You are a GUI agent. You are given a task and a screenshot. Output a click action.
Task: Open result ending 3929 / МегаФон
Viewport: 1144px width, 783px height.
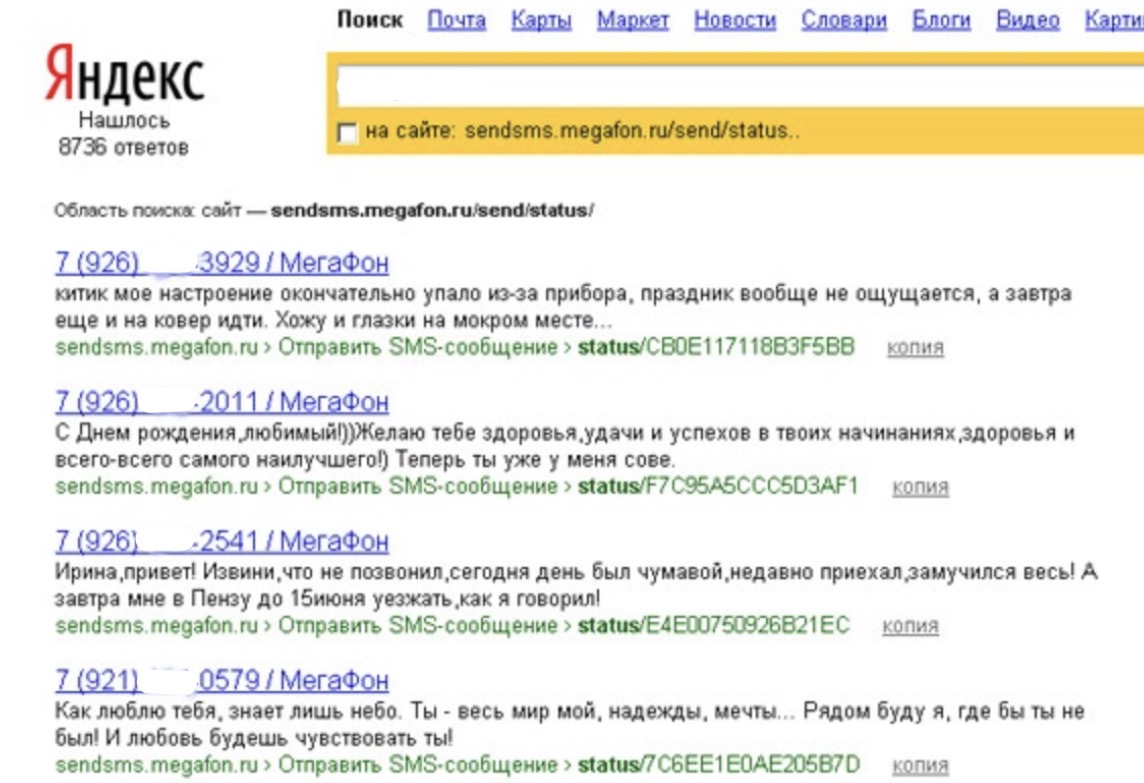[x=222, y=262]
